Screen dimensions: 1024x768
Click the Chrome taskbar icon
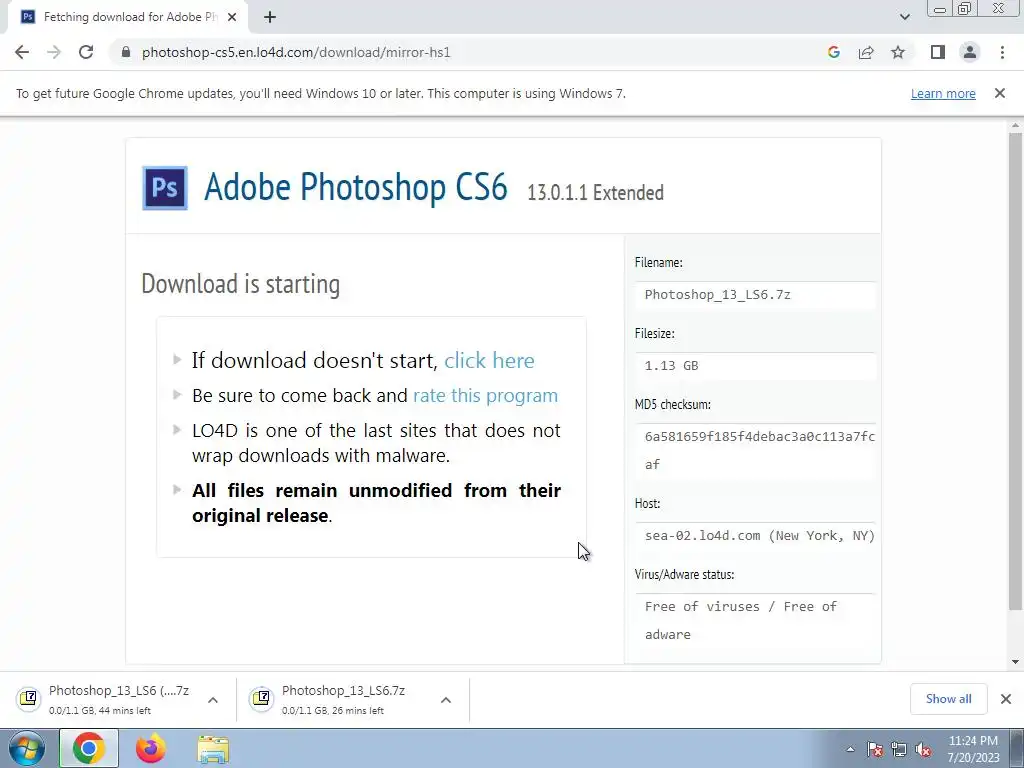[89, 748]
